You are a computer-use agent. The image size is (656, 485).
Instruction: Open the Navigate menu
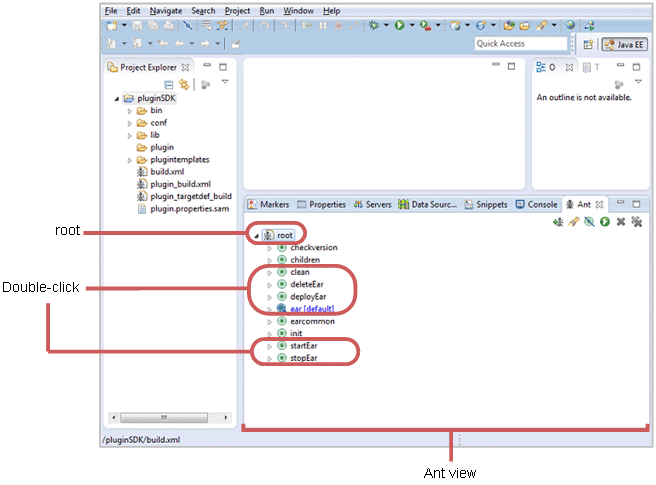[164, 10]
